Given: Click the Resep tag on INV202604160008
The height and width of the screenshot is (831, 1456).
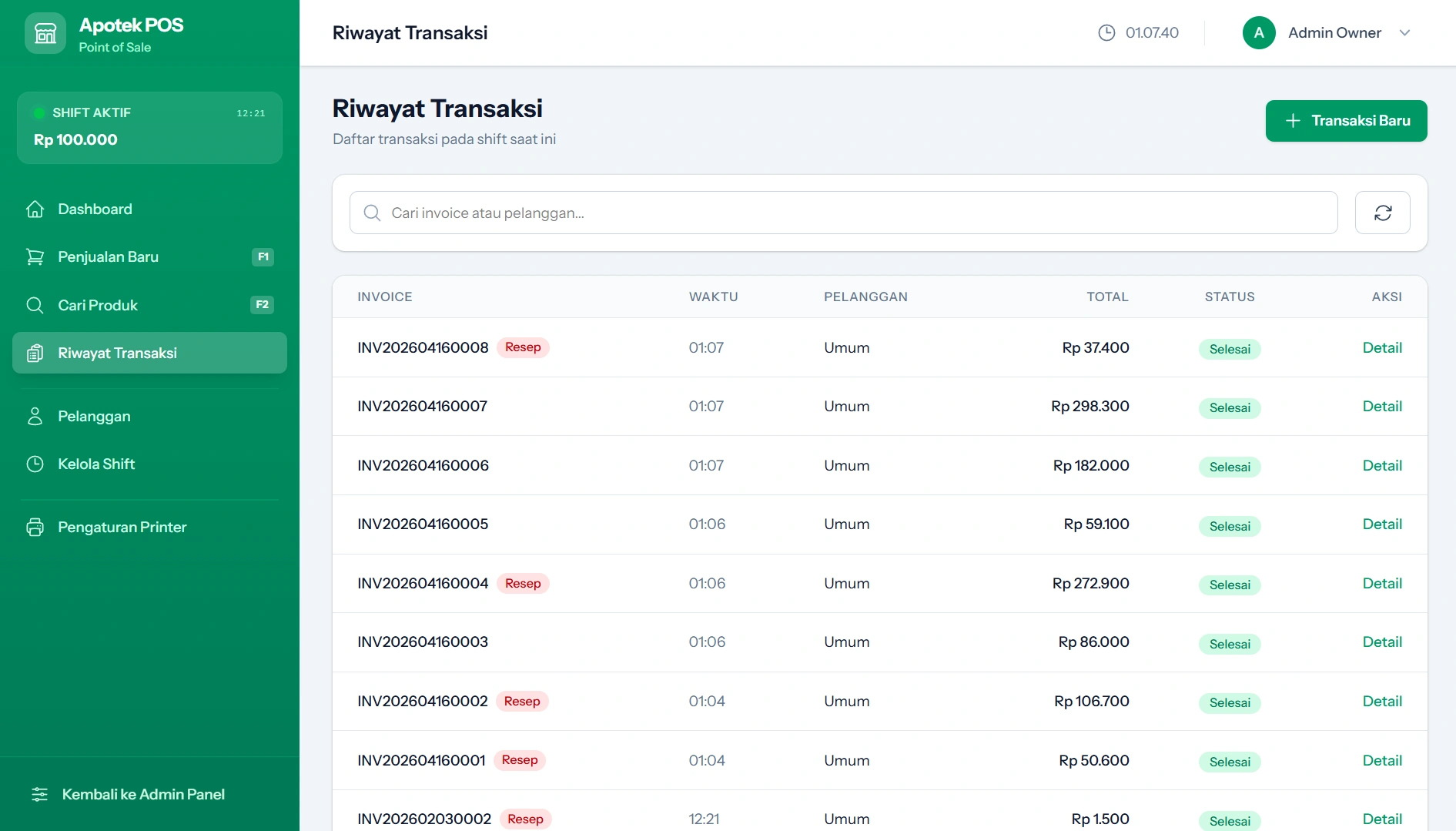Looking at the screenshot, I should [523, 347].
